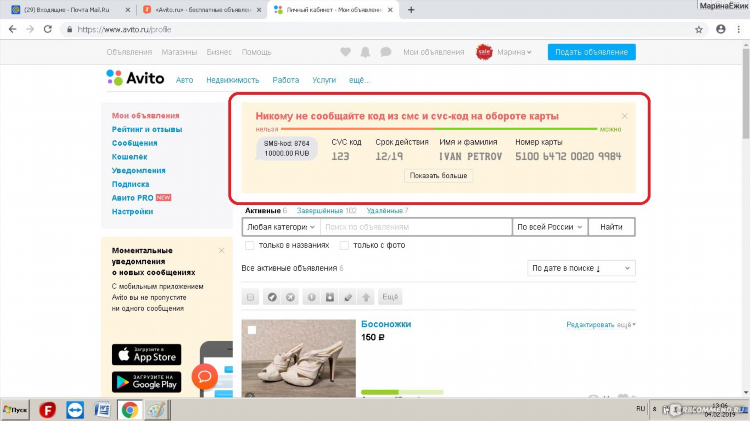Click listing search input field
This screenshot has width=750, height=421.
point(416,227)
